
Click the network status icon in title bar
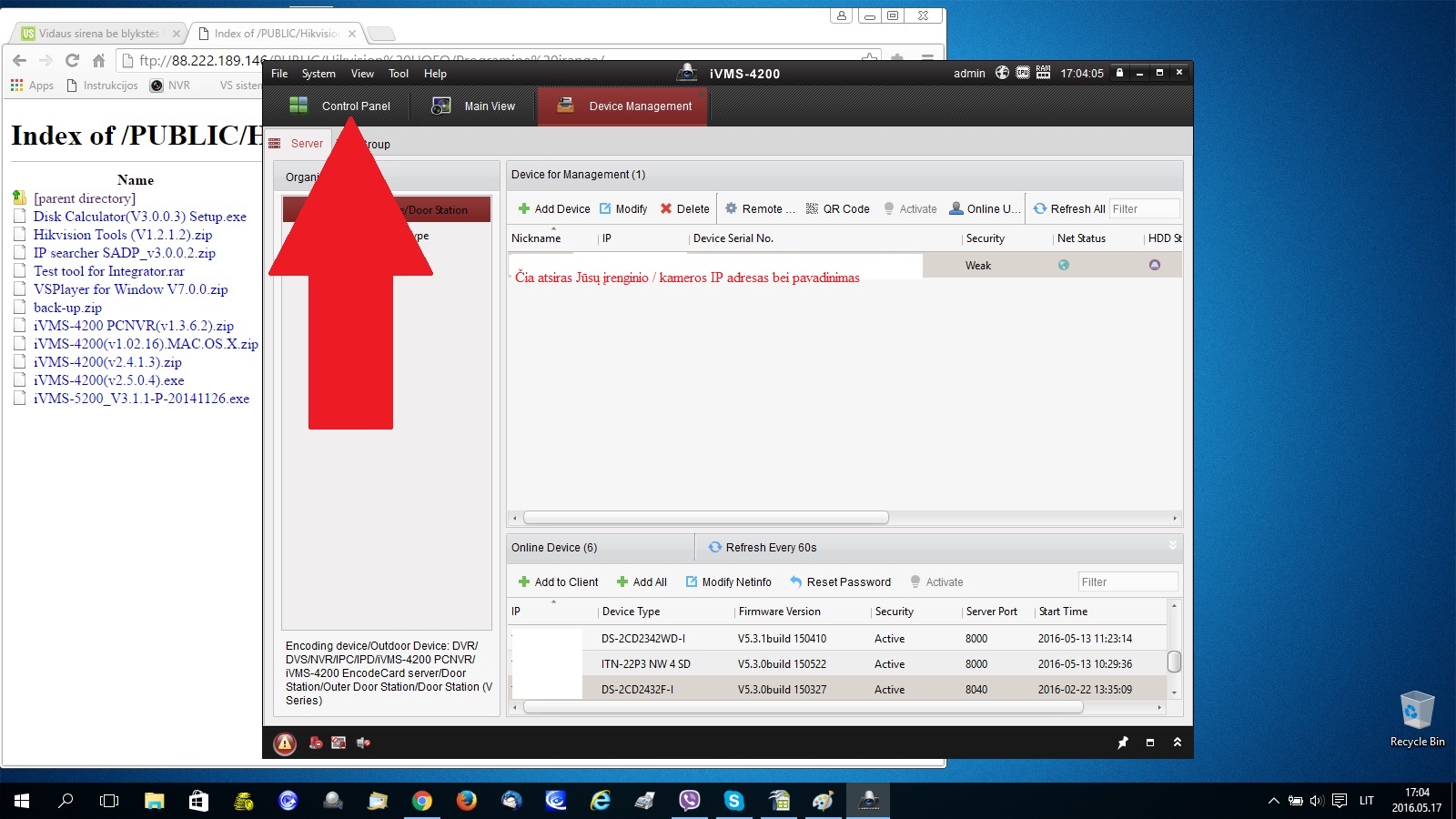(x=1002, y=73)
